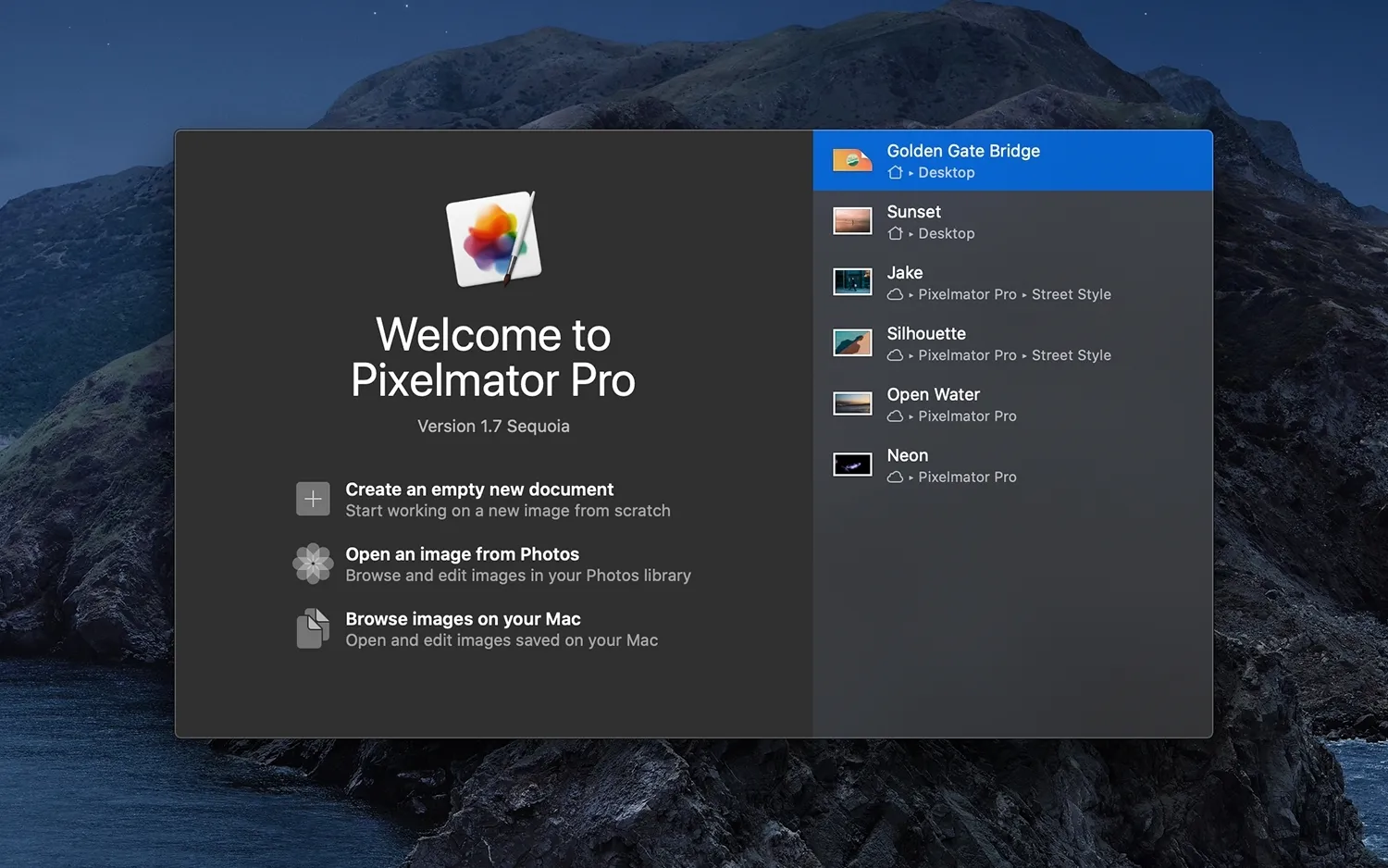Click the home icon under Golden Gate Bridge
This screenshot has width=1388, height=868.
(895, 172)
